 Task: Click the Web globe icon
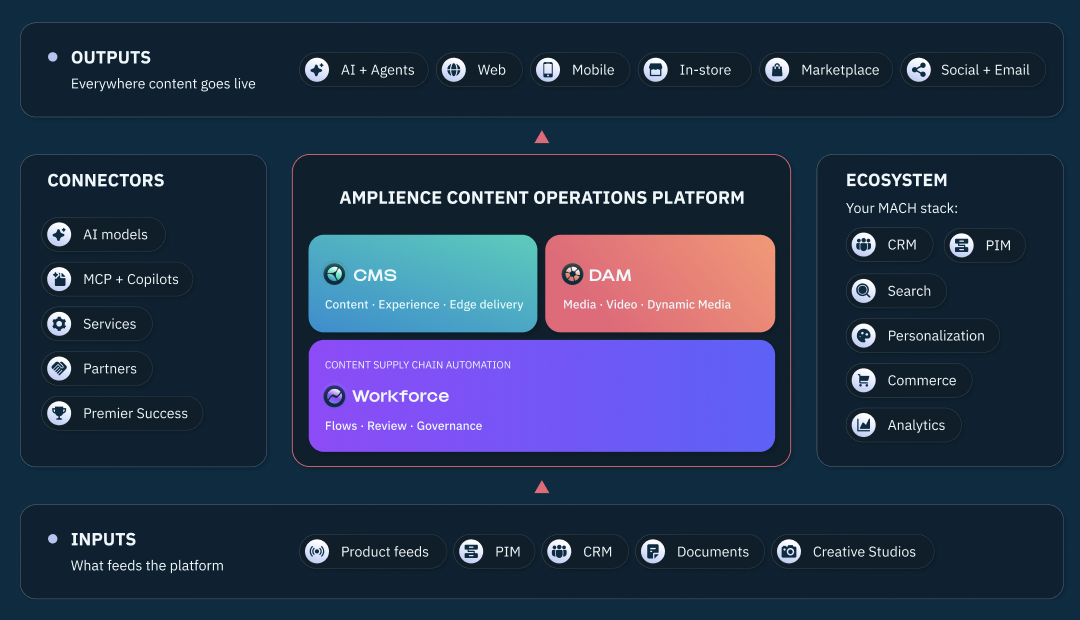[x=453, y=70]
